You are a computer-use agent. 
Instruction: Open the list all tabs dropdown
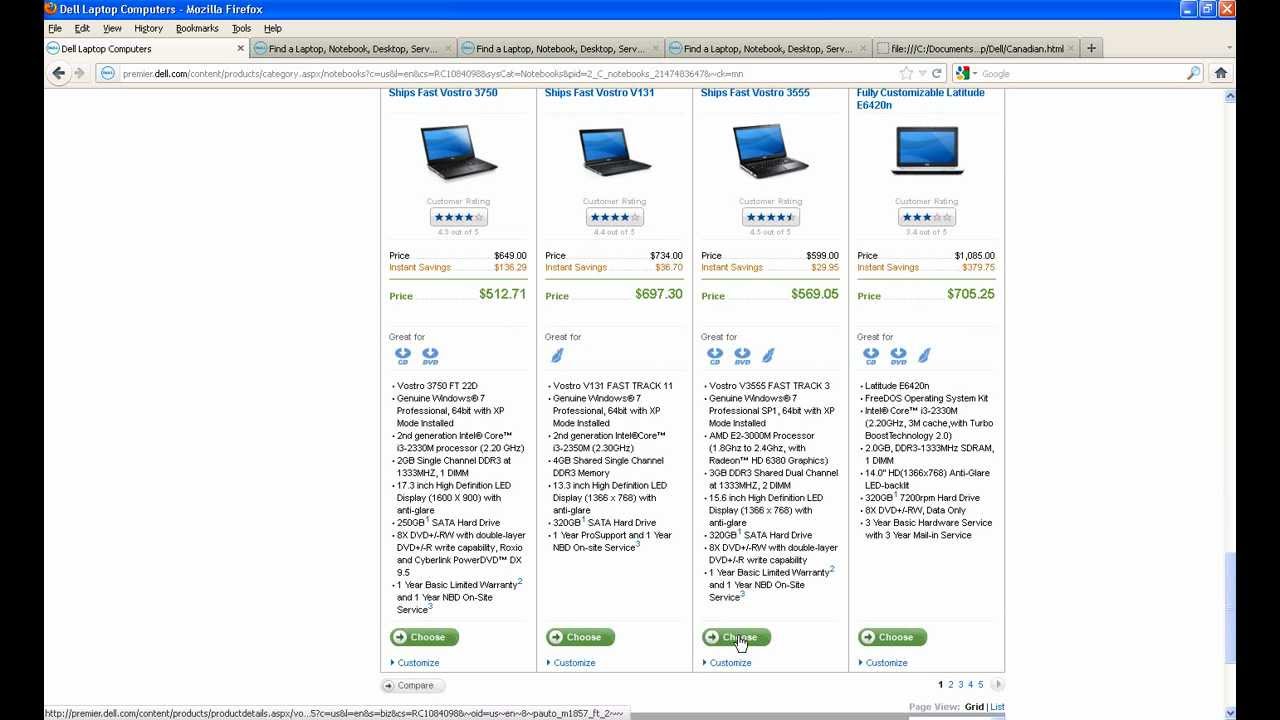pyautogui.click(x=1229, y=48)
